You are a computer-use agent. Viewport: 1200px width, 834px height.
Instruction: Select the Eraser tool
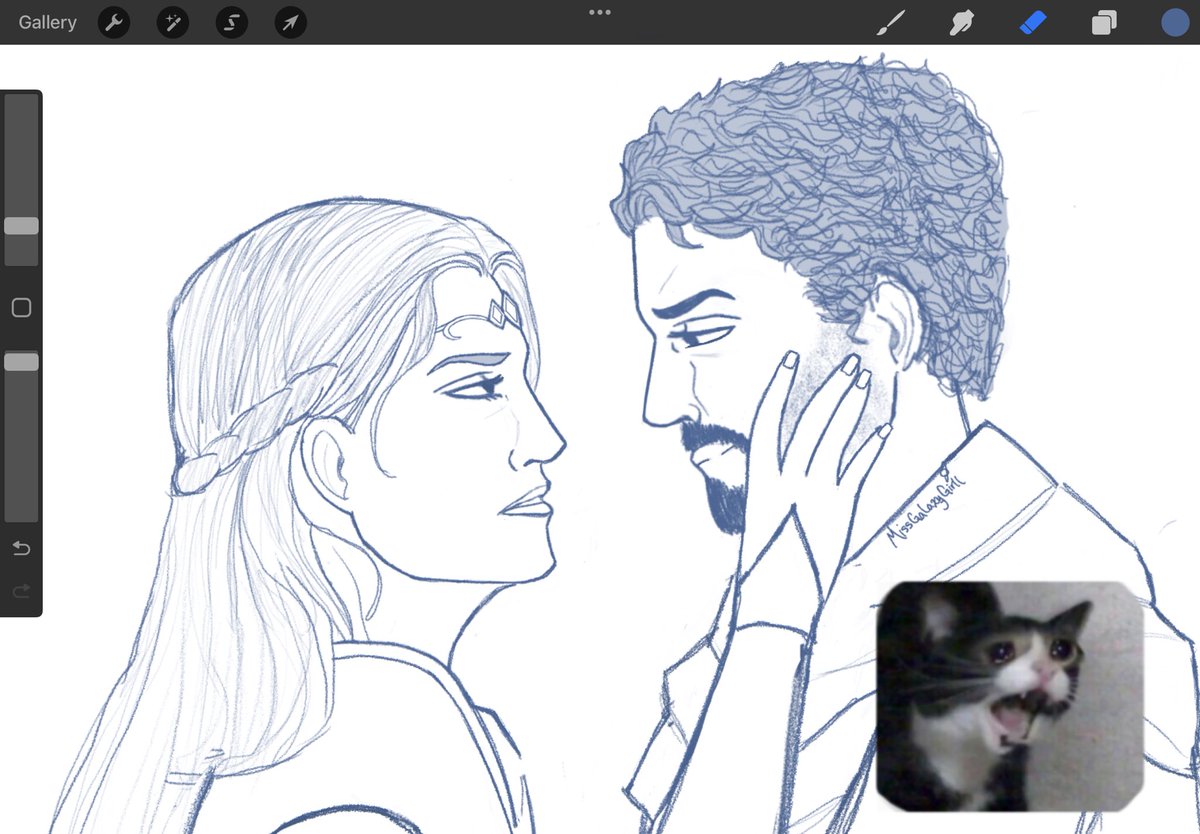point(1033,22)
